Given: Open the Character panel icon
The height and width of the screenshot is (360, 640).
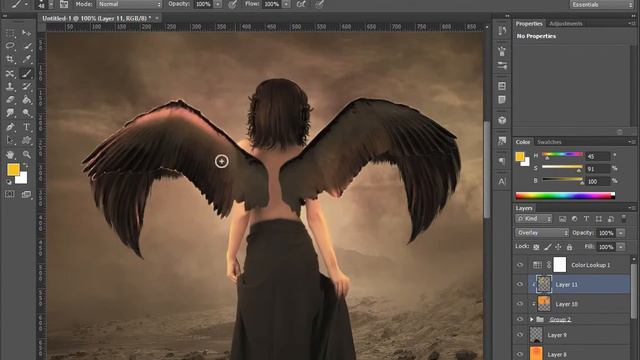Looking at the screenshot, I should pos(502,181).
